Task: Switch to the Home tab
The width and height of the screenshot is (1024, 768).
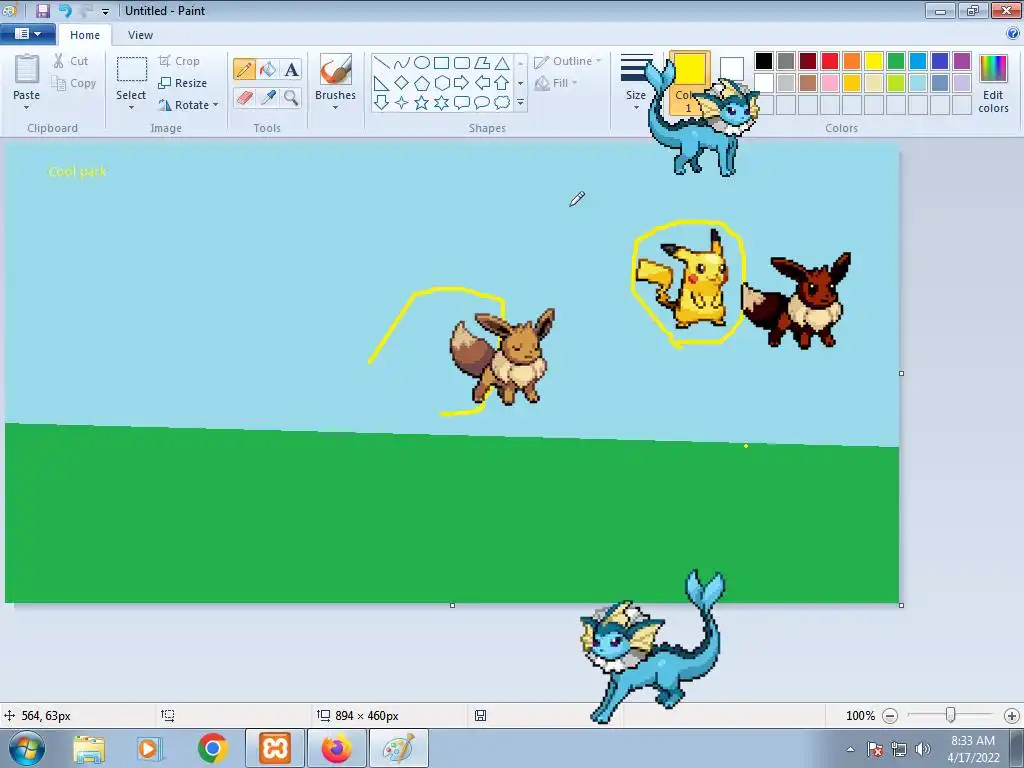Action: (x=85, y=35)
